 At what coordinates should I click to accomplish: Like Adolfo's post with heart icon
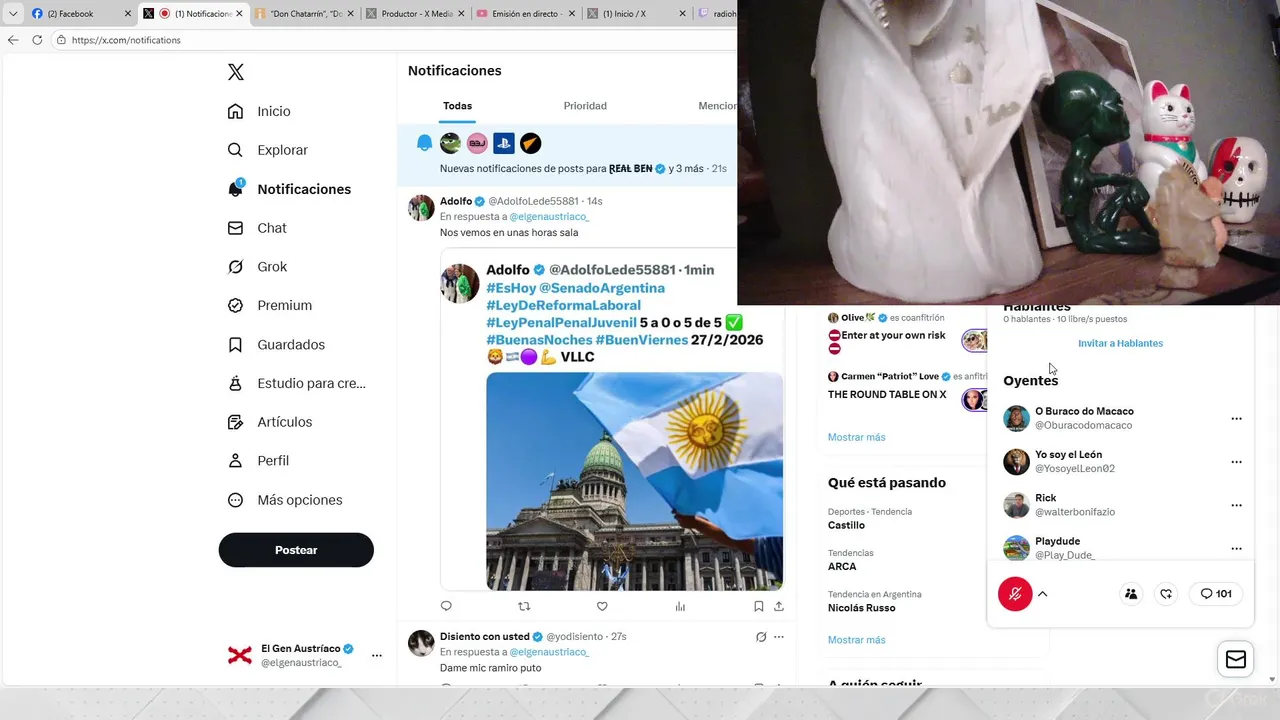point(602,606)
